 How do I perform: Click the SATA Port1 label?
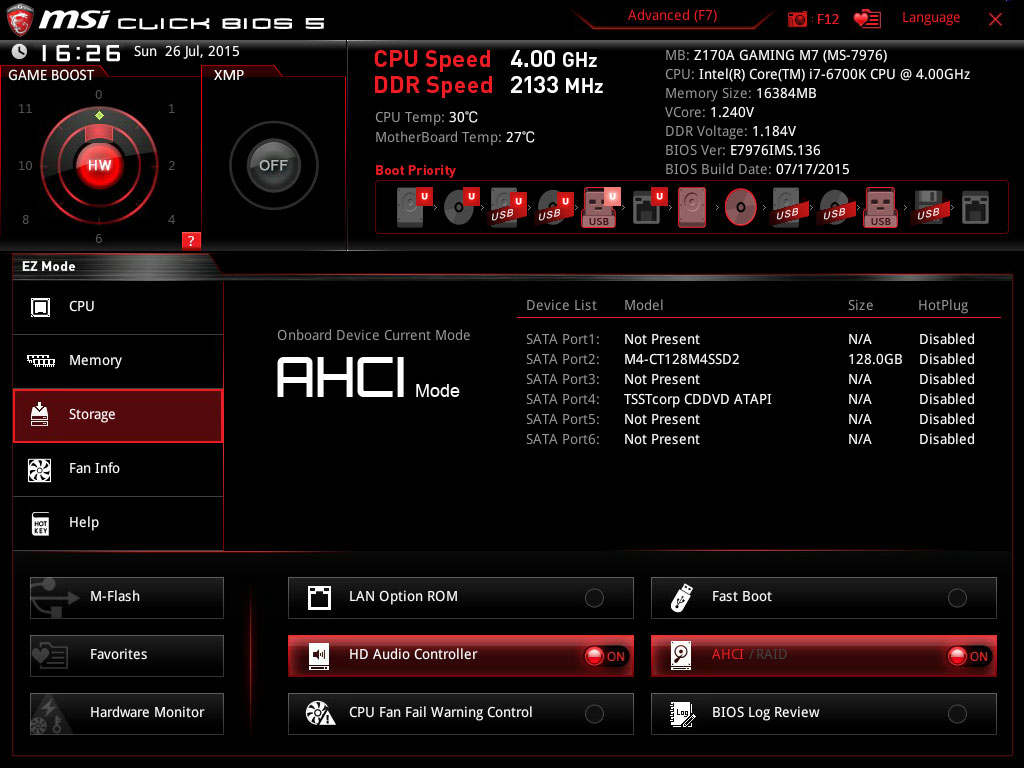click(562, 339)
